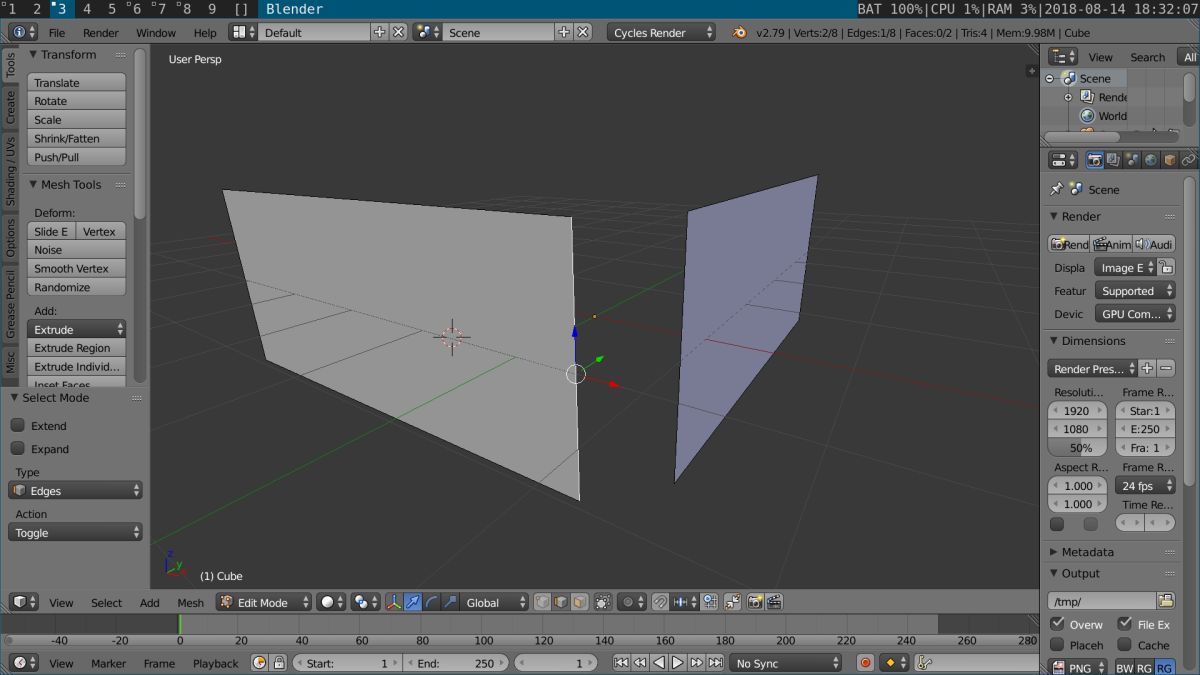Collapse the Scene tree node in outliner
This screenshot has width=1200, height=675.
(x=1050, y=78)
